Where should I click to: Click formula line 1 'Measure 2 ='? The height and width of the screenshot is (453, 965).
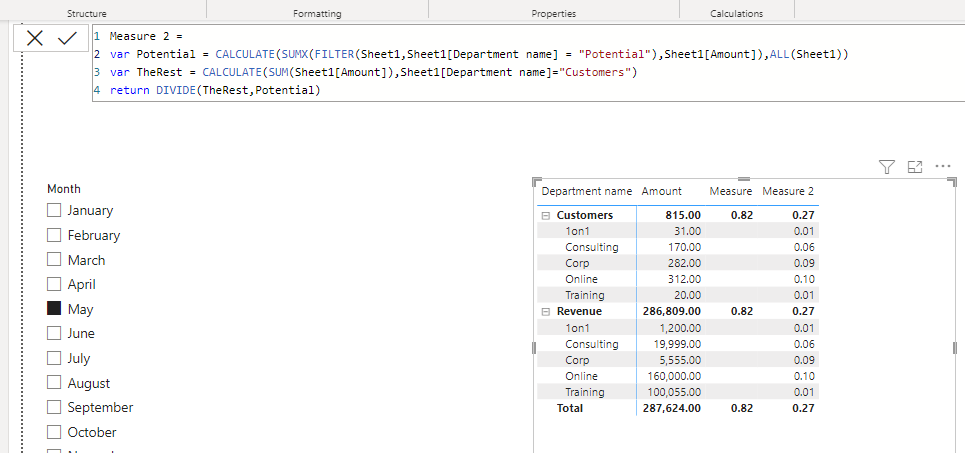coord(146,36)
